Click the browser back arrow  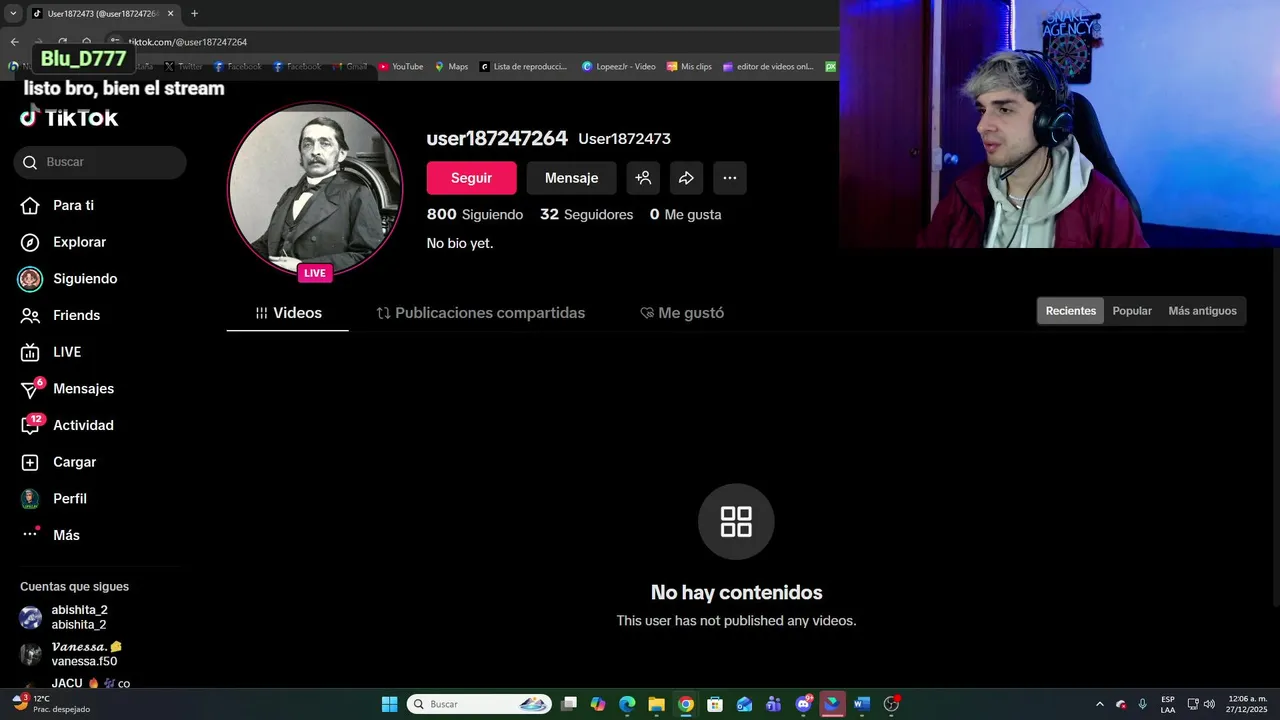(14, 42)
